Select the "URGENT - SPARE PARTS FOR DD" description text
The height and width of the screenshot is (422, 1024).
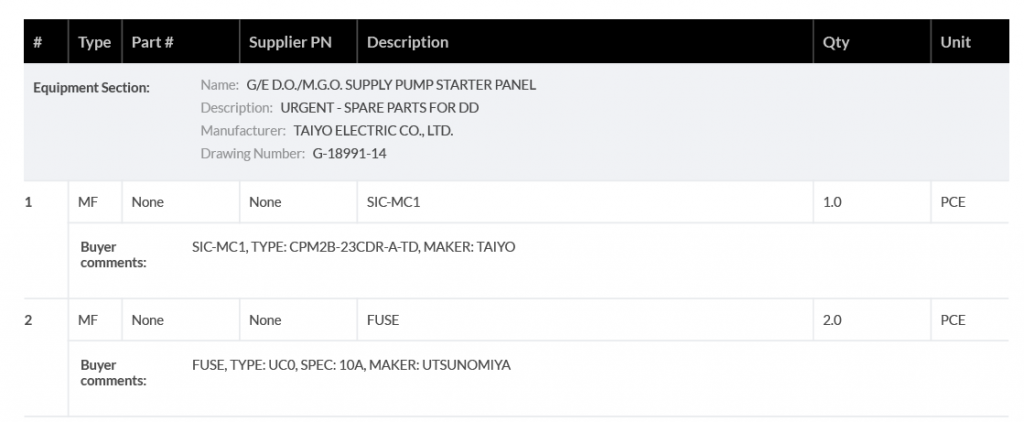tap(380, 107)
